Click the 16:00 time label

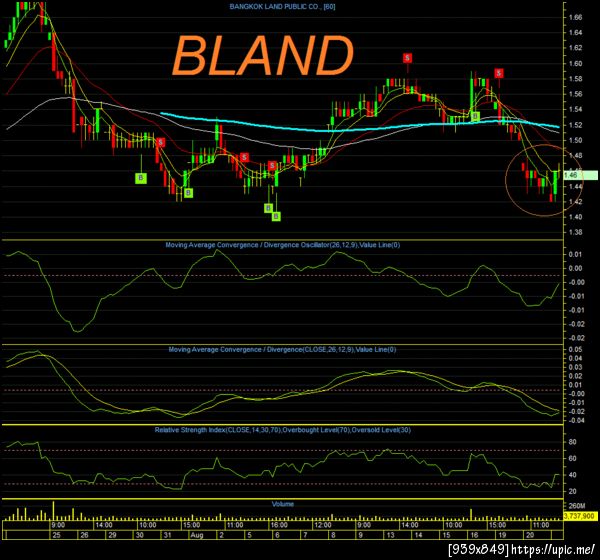click(279, 525)
